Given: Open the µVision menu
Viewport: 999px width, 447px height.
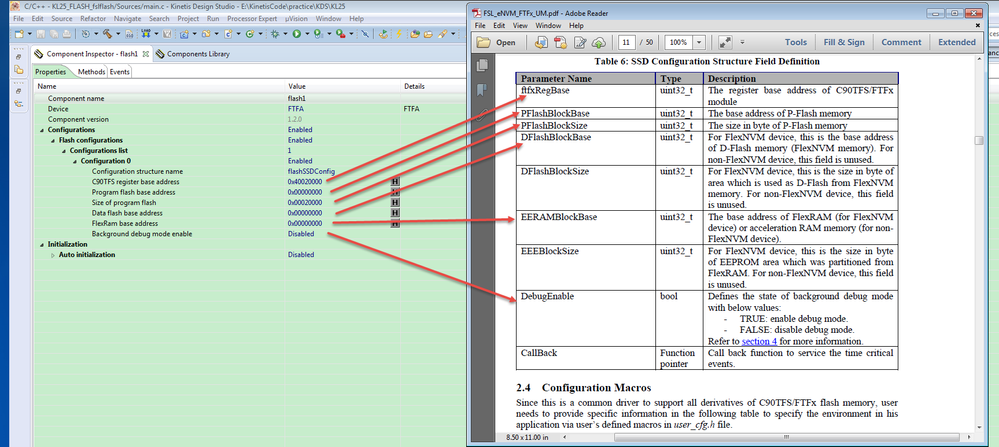Looking at the screenshot, I should [296, 19].
